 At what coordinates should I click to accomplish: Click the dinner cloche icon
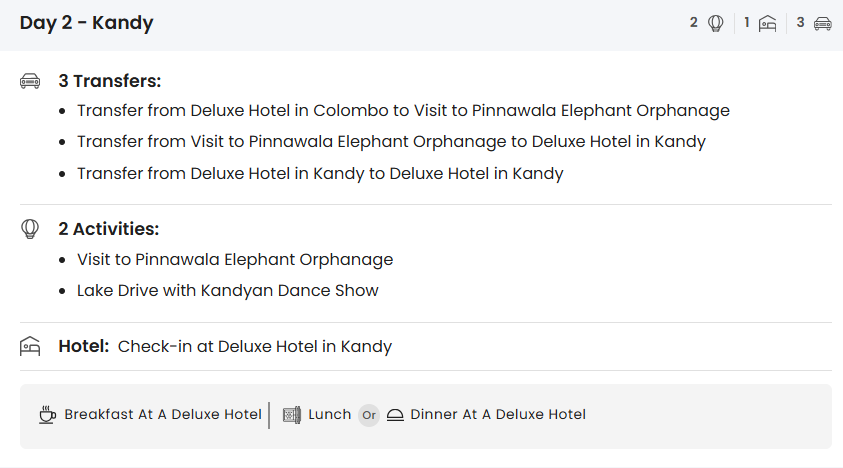[395, 415]
